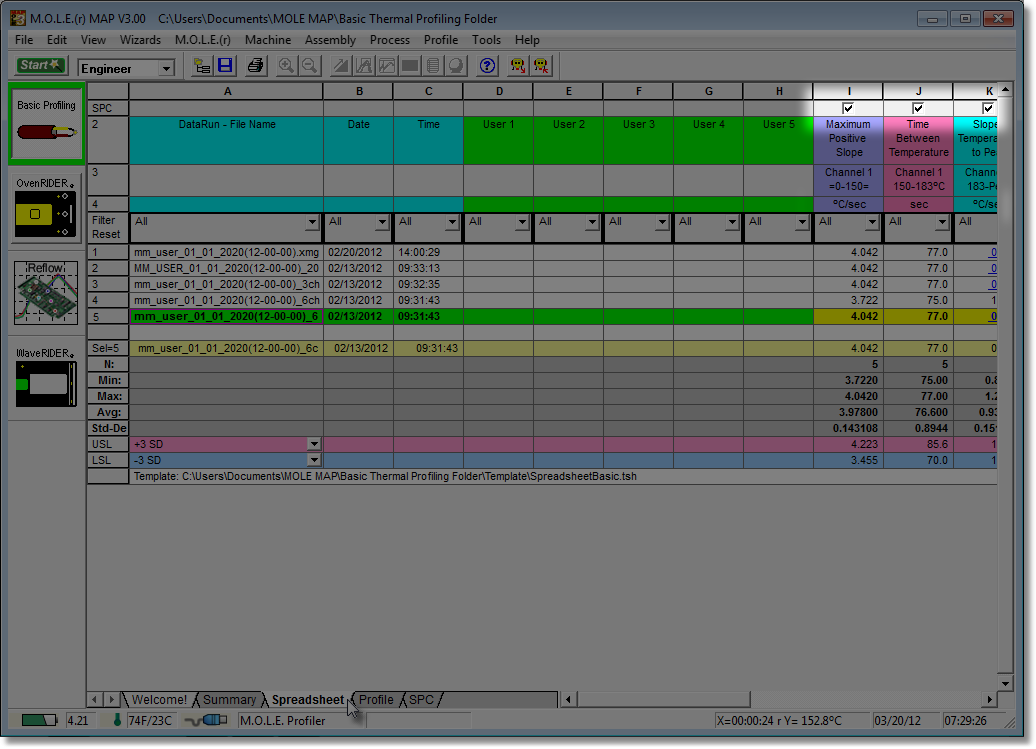Select the Reflow sidebar icon
1036x749 pixels.
(x=46, y=292)
